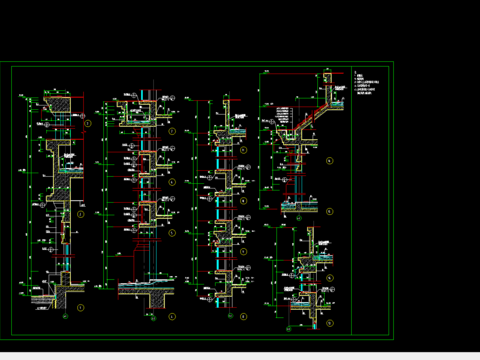Viewport: 480px width, 360px height.
Task: Click the outer green drawing border at its top edge
Action: point(197,62)
